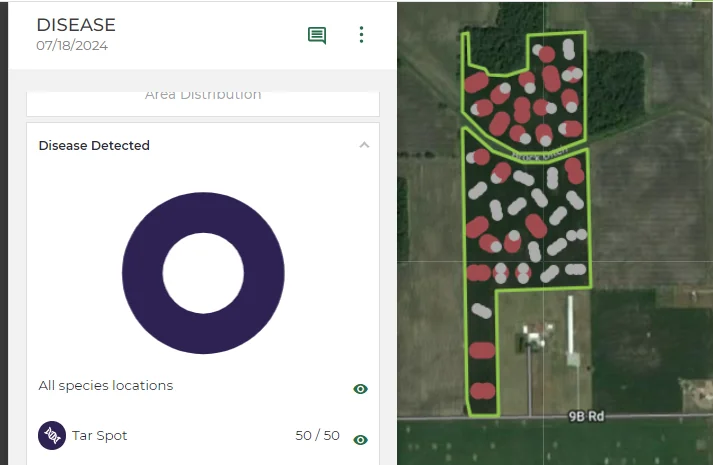
Task: Click the DISEASE panel title
Action: pos(76,25)
